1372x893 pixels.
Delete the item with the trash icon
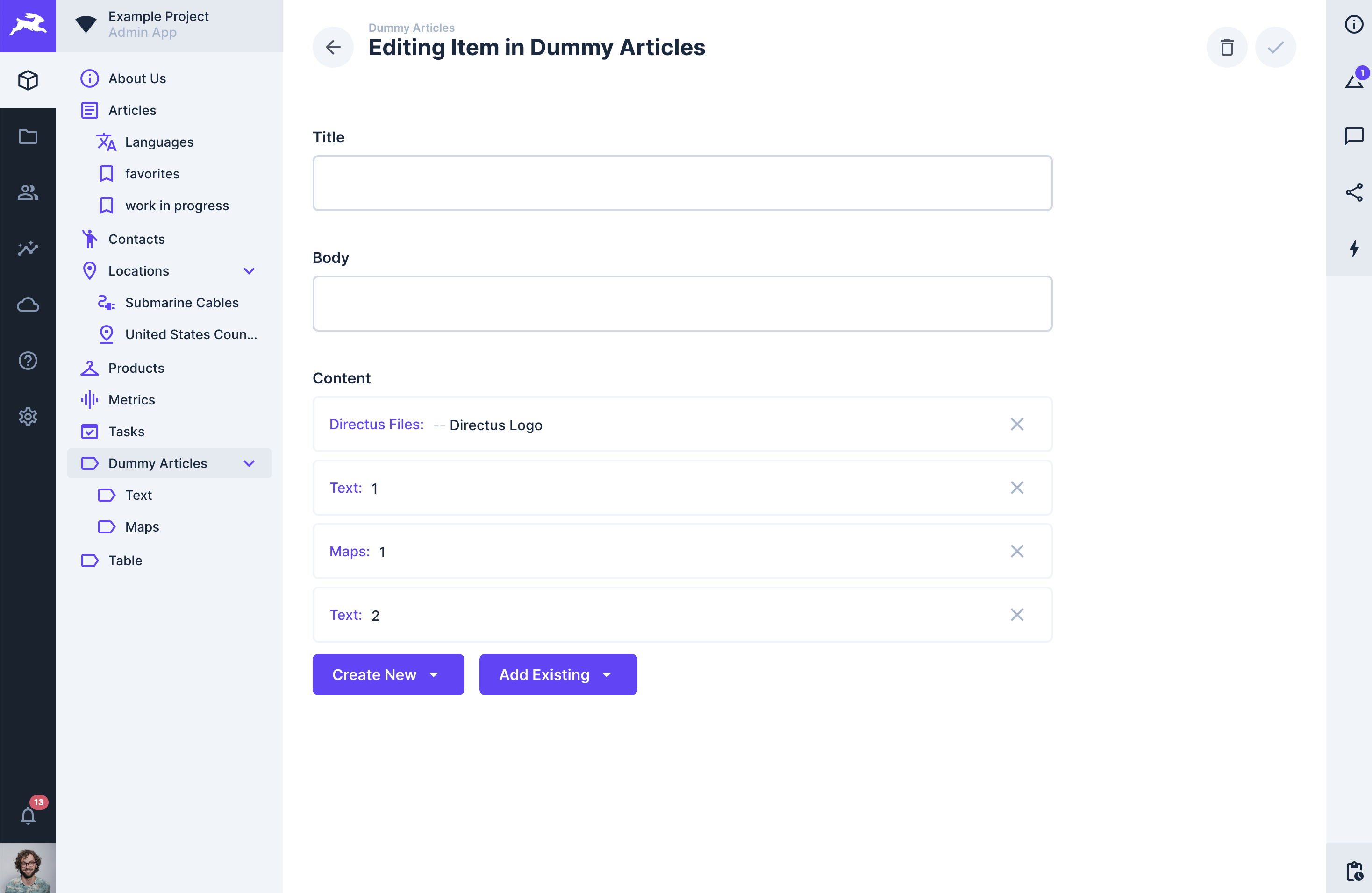click(1227, 47)
